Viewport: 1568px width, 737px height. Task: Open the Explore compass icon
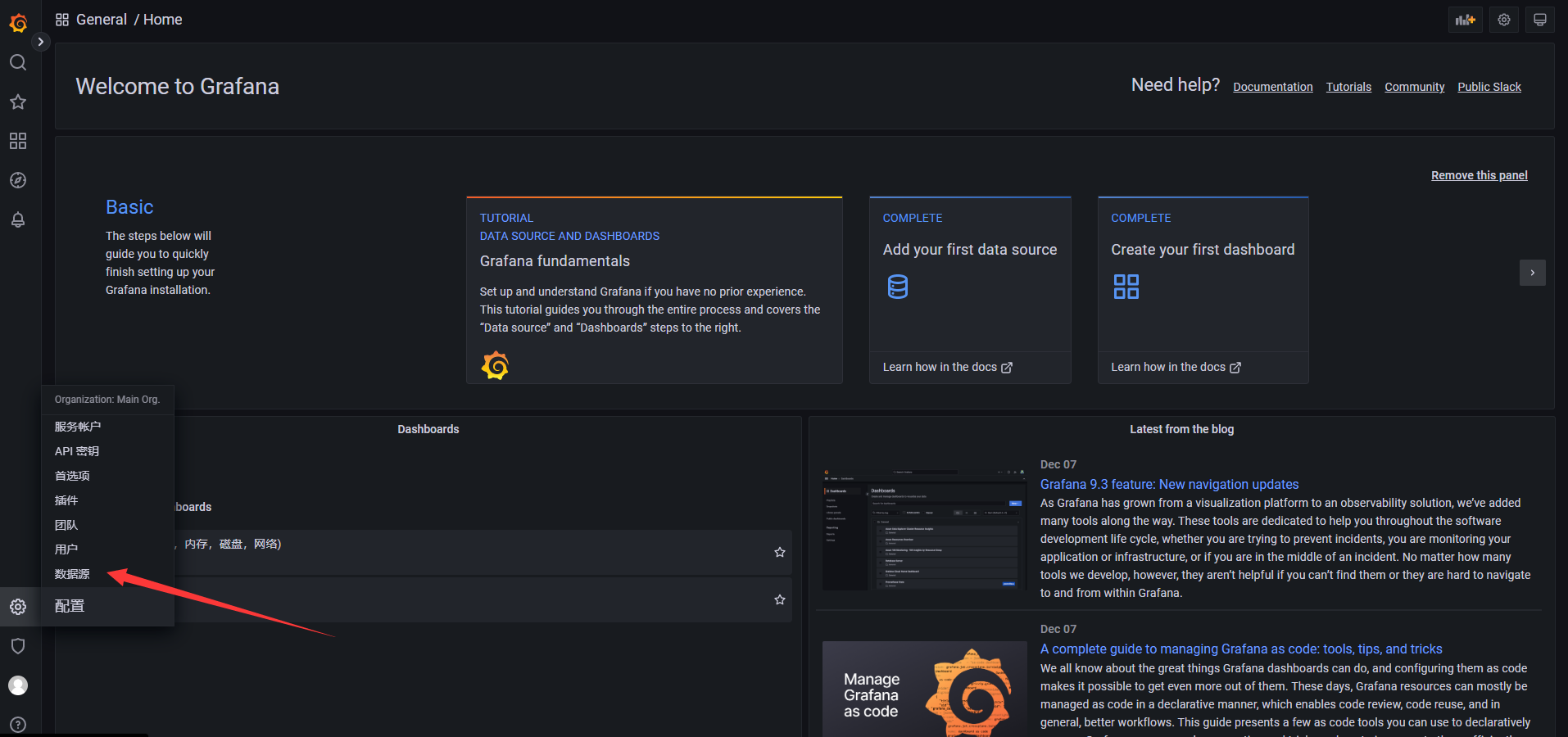coord(18,180)
